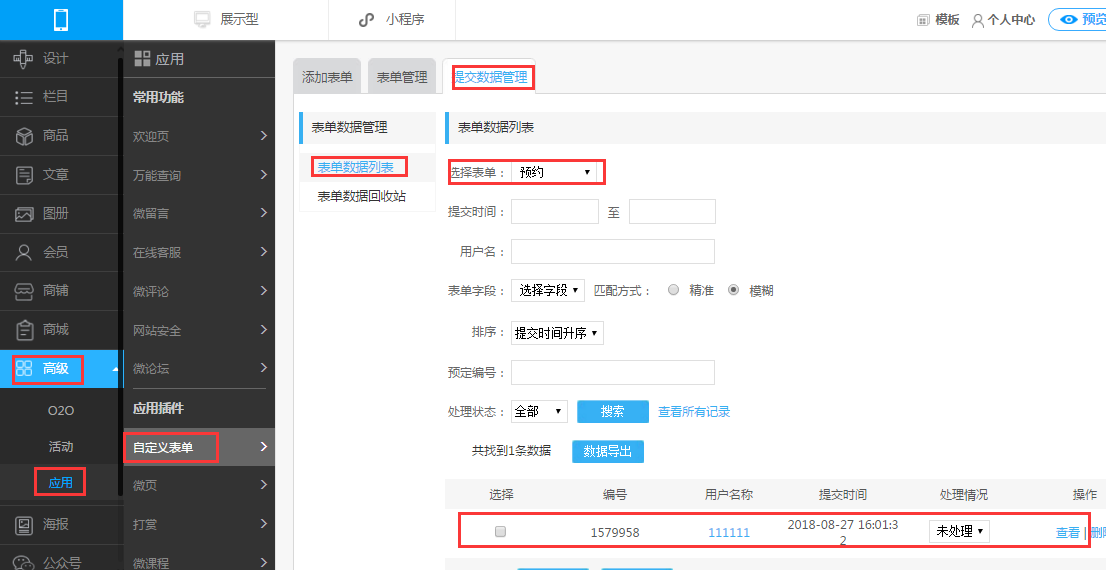Image resolution: width=1106 pixels, height=570 pixels.
Task: Expand the 网站安全 submenu arrow
Action: tap(264, 329)
